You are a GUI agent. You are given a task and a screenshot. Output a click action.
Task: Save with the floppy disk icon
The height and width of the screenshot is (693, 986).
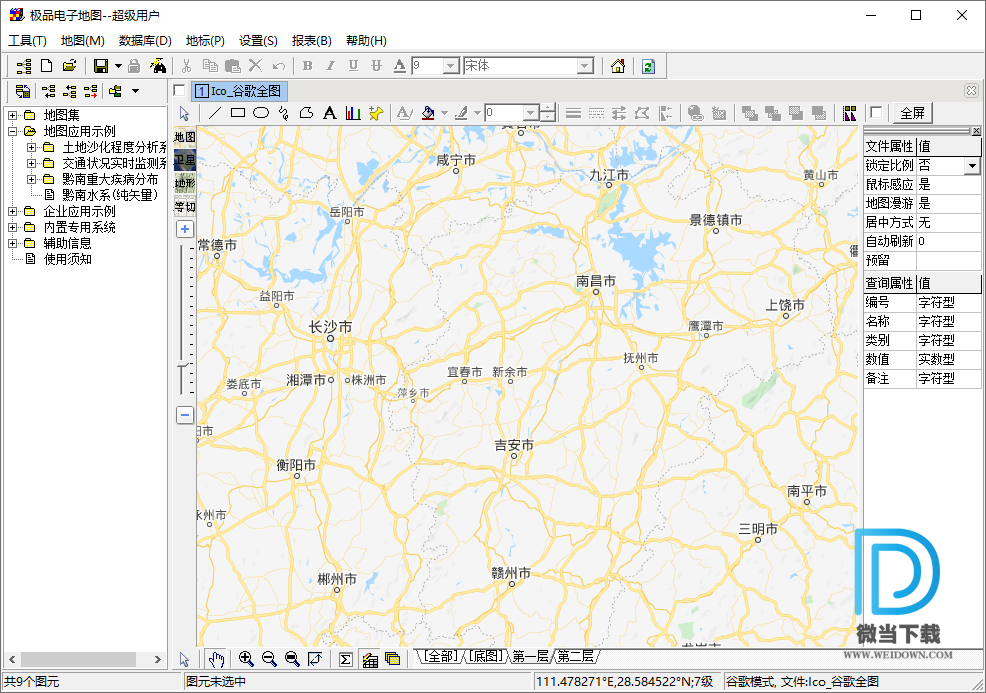[x=101, y=65]
